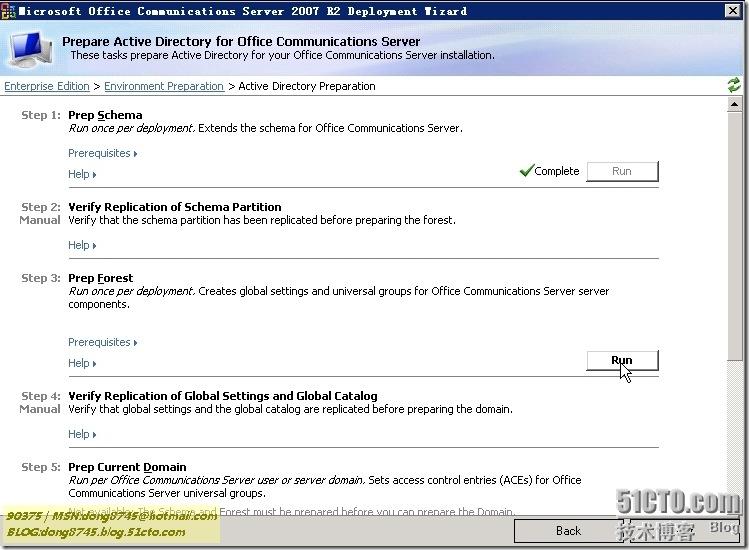Click the wizard title bar app icon

point(8,11)
